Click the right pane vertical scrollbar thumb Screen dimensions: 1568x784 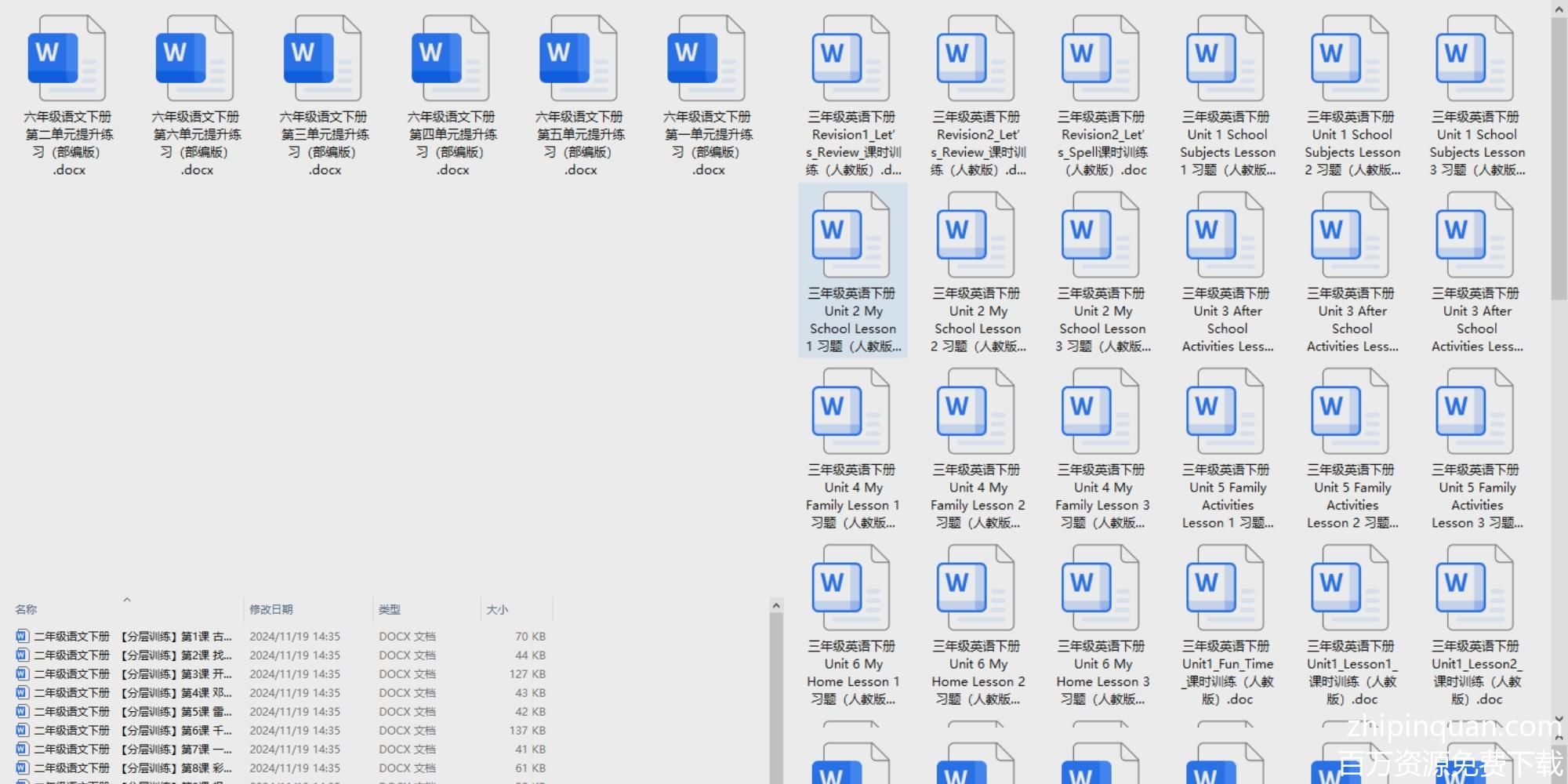1559,157
